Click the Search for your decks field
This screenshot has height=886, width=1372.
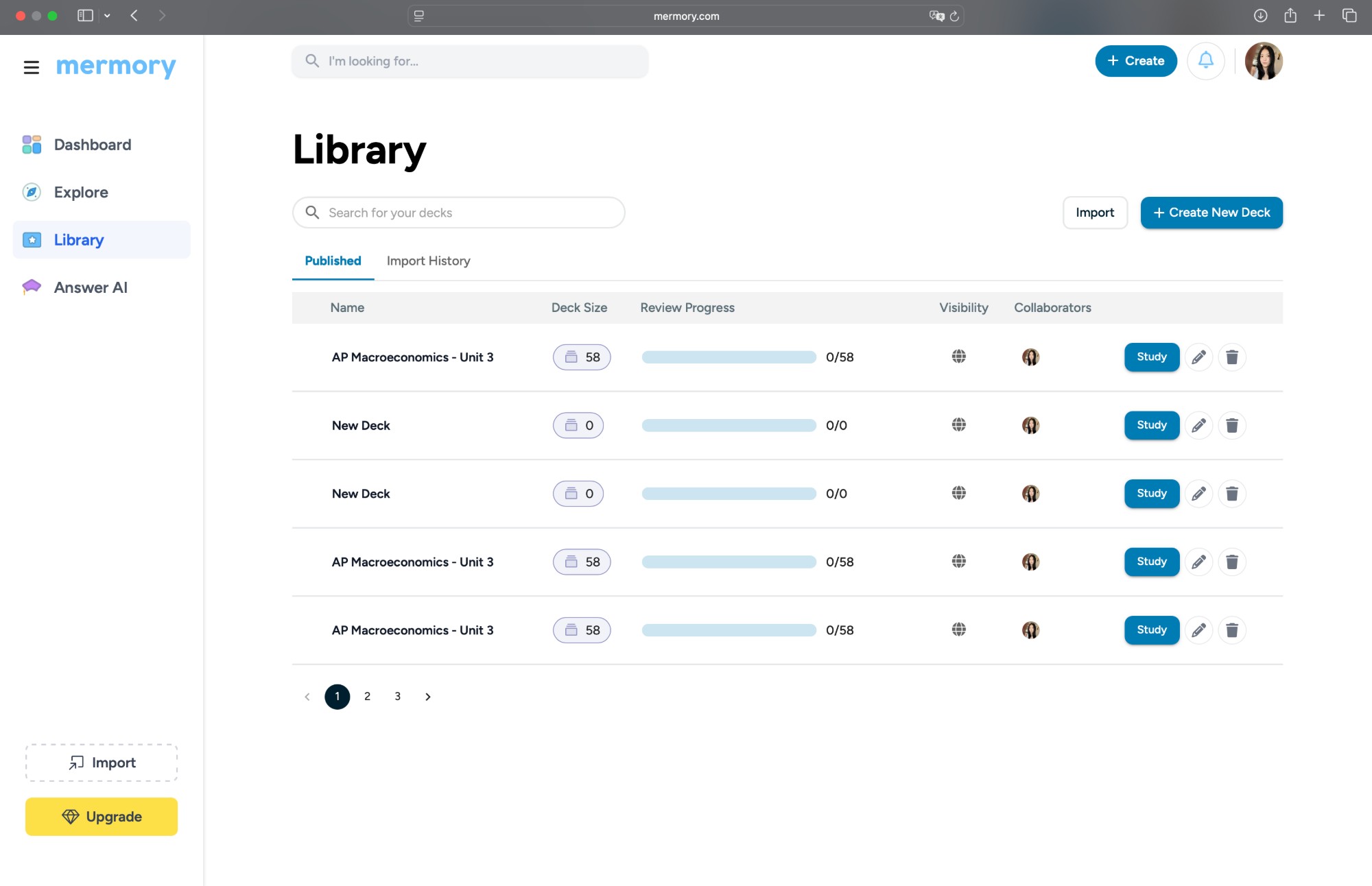(458, 213)
